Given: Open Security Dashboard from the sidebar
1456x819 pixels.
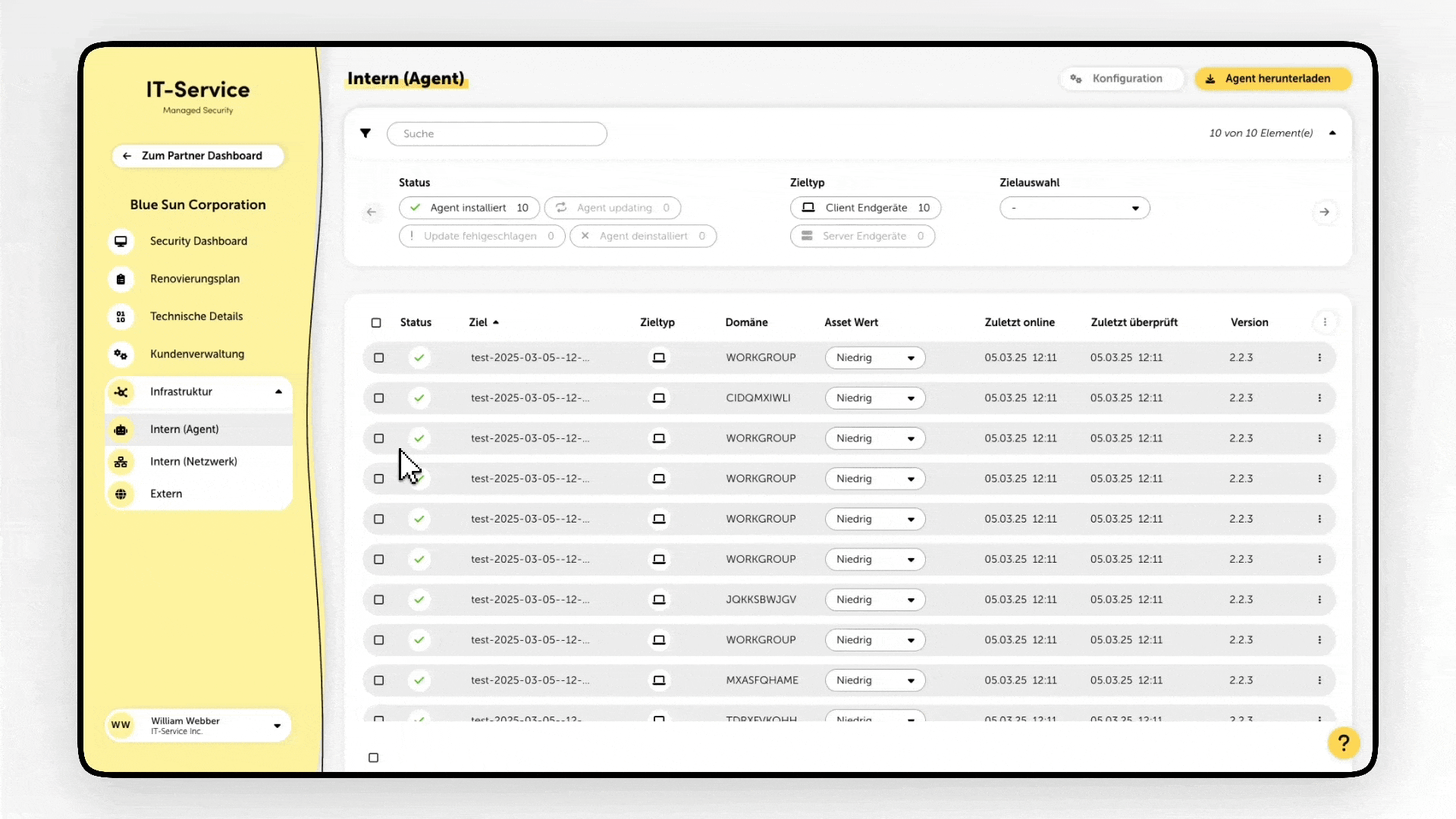Looking at the screenshot, I should coord(198,241).
